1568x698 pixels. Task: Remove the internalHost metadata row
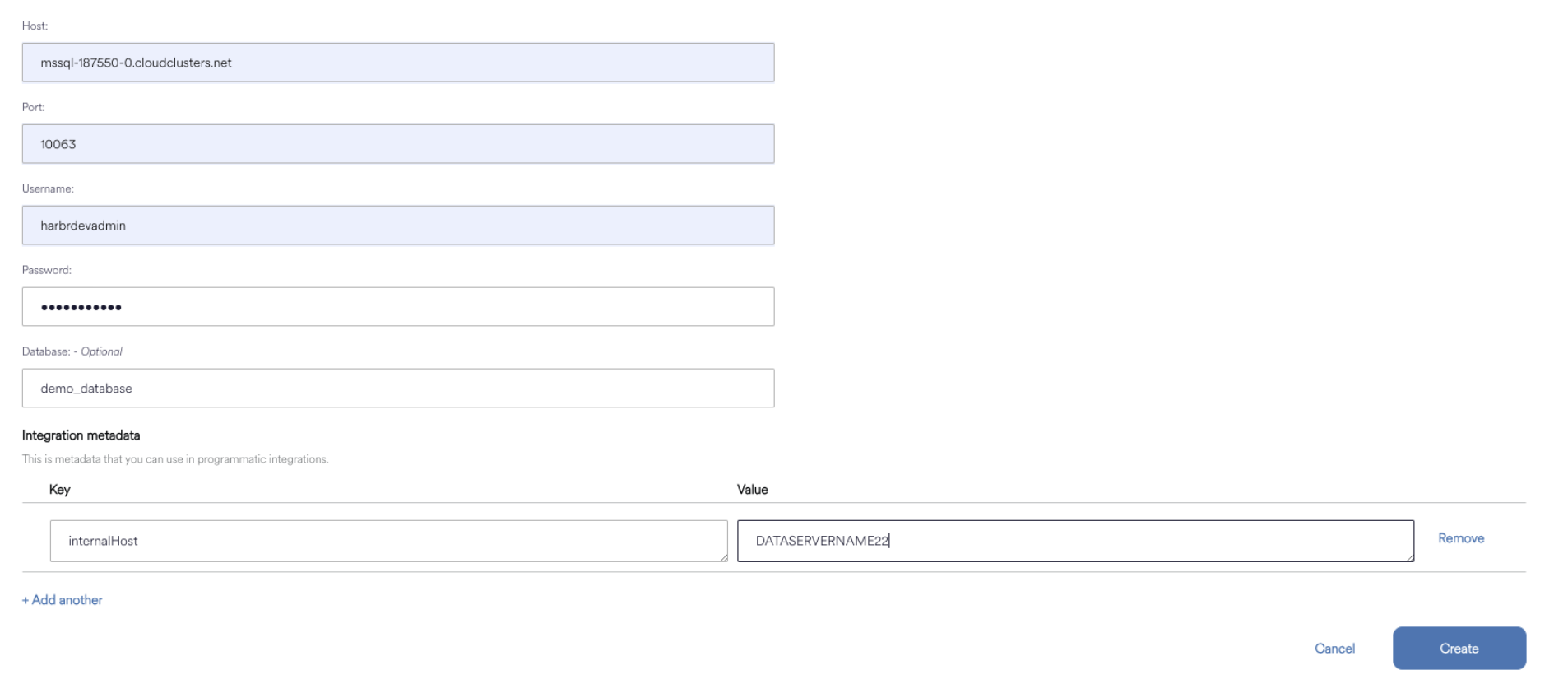click(x=1461, y=538)
